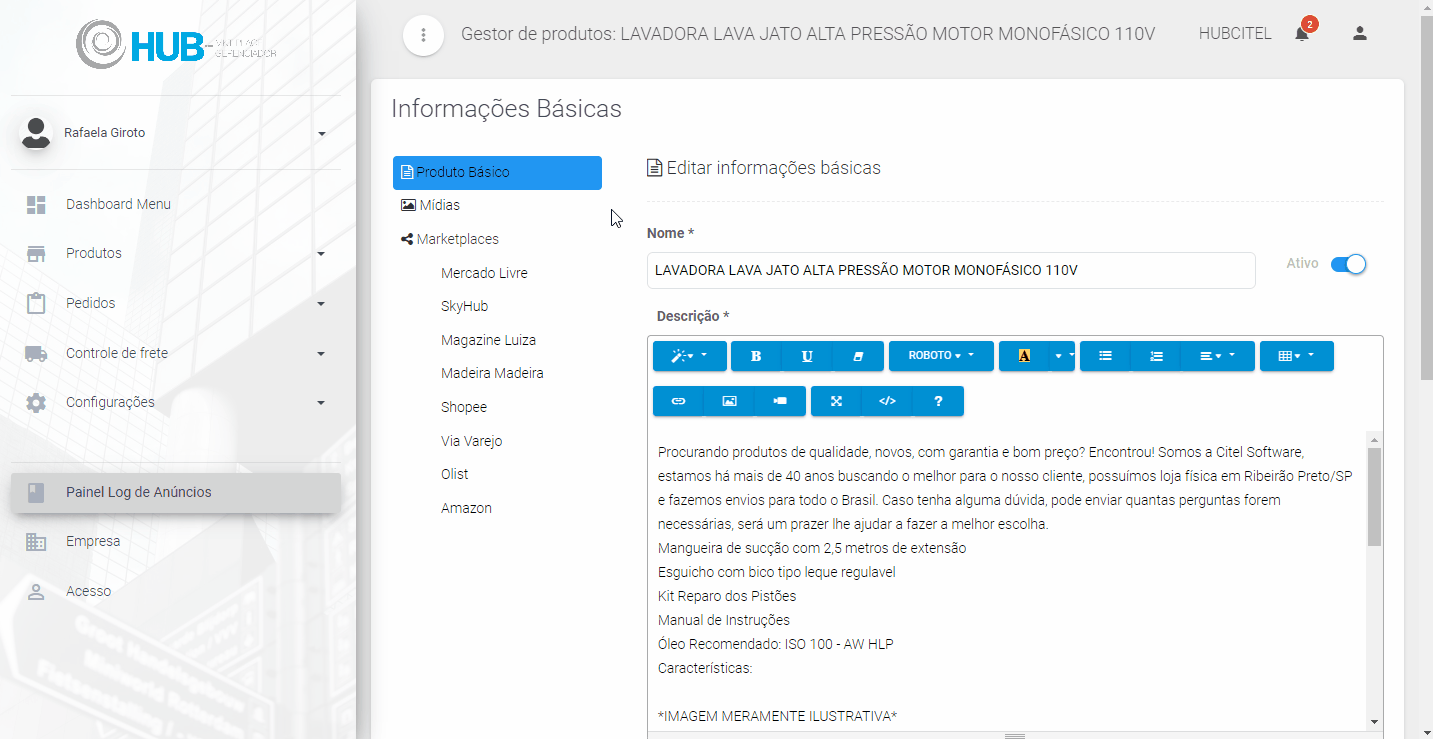Select Mercado Livre marketplace
The width and height of the screenshot is (1433, 739).
pyautogui.click(x=484, y=273)
